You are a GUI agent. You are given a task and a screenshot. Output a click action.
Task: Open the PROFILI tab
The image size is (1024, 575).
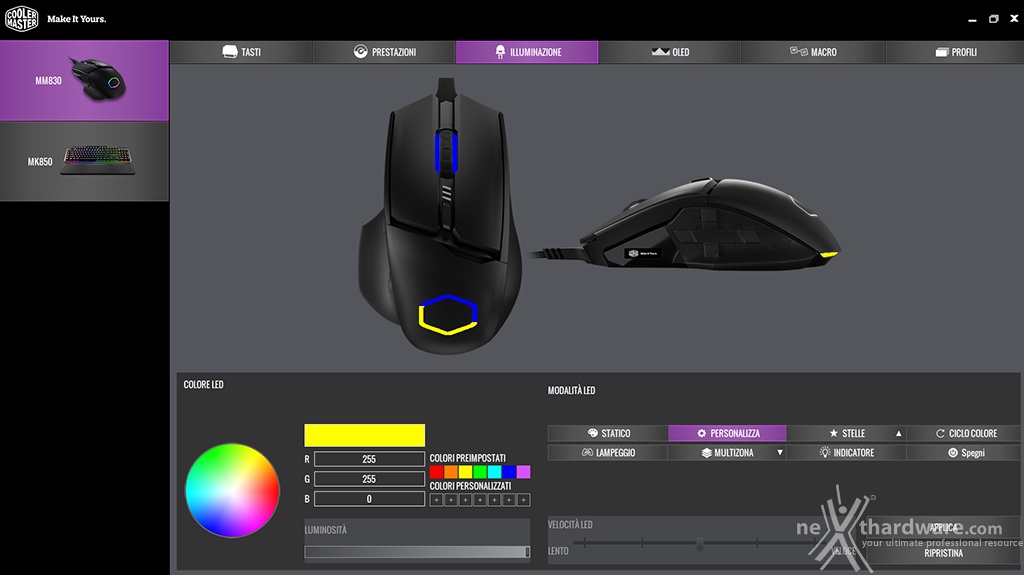(x=955, y=52)
